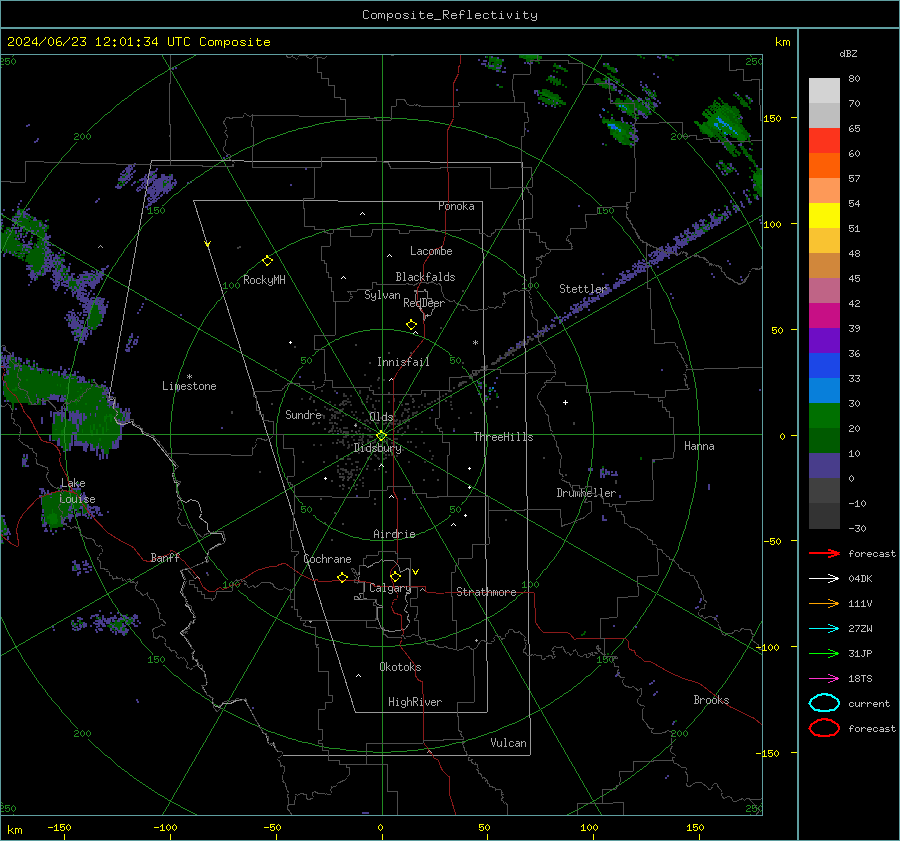The width and height of the screenshot is (900, 841).
Task: Click the white 04DK arrow icon
Action: pos(824,578)
